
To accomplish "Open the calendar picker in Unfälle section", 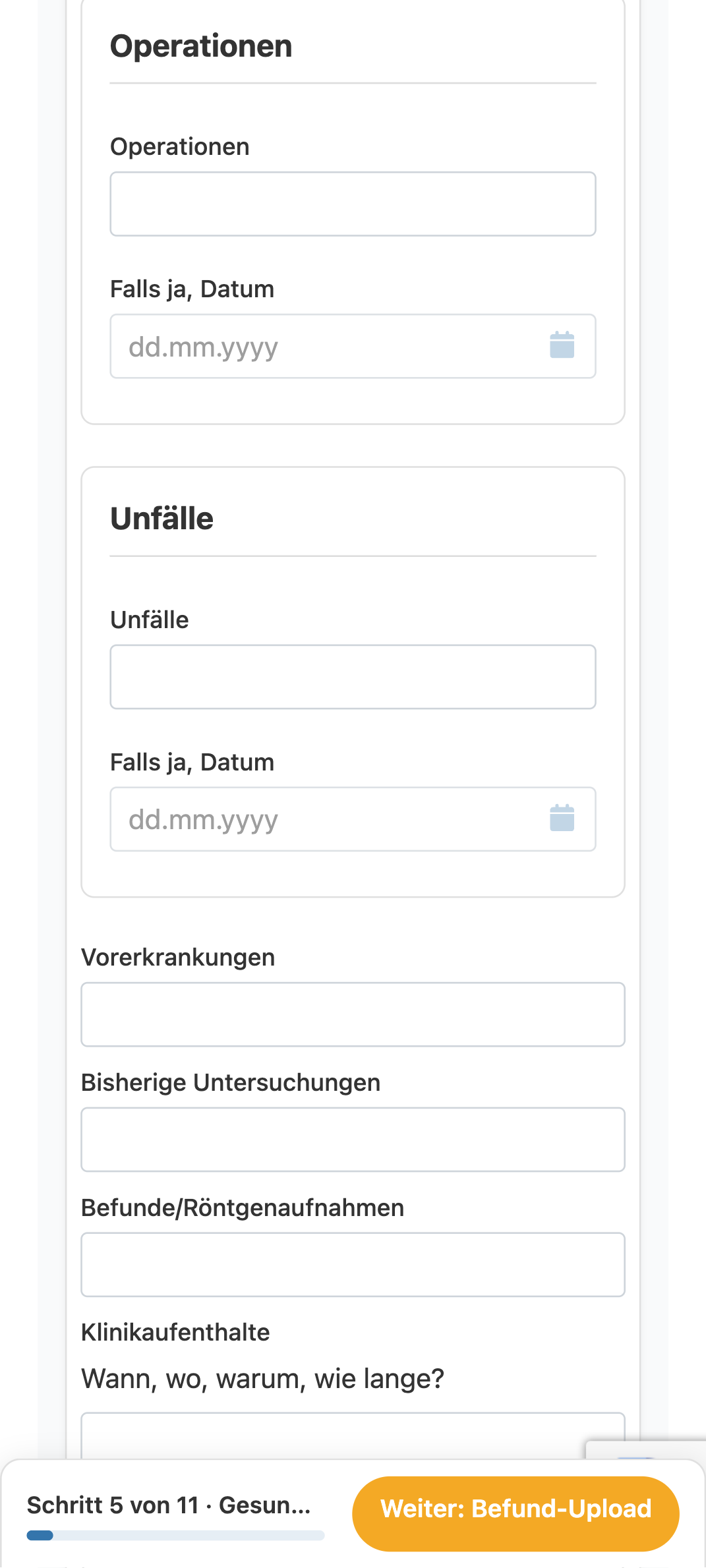I will point(562,818).
